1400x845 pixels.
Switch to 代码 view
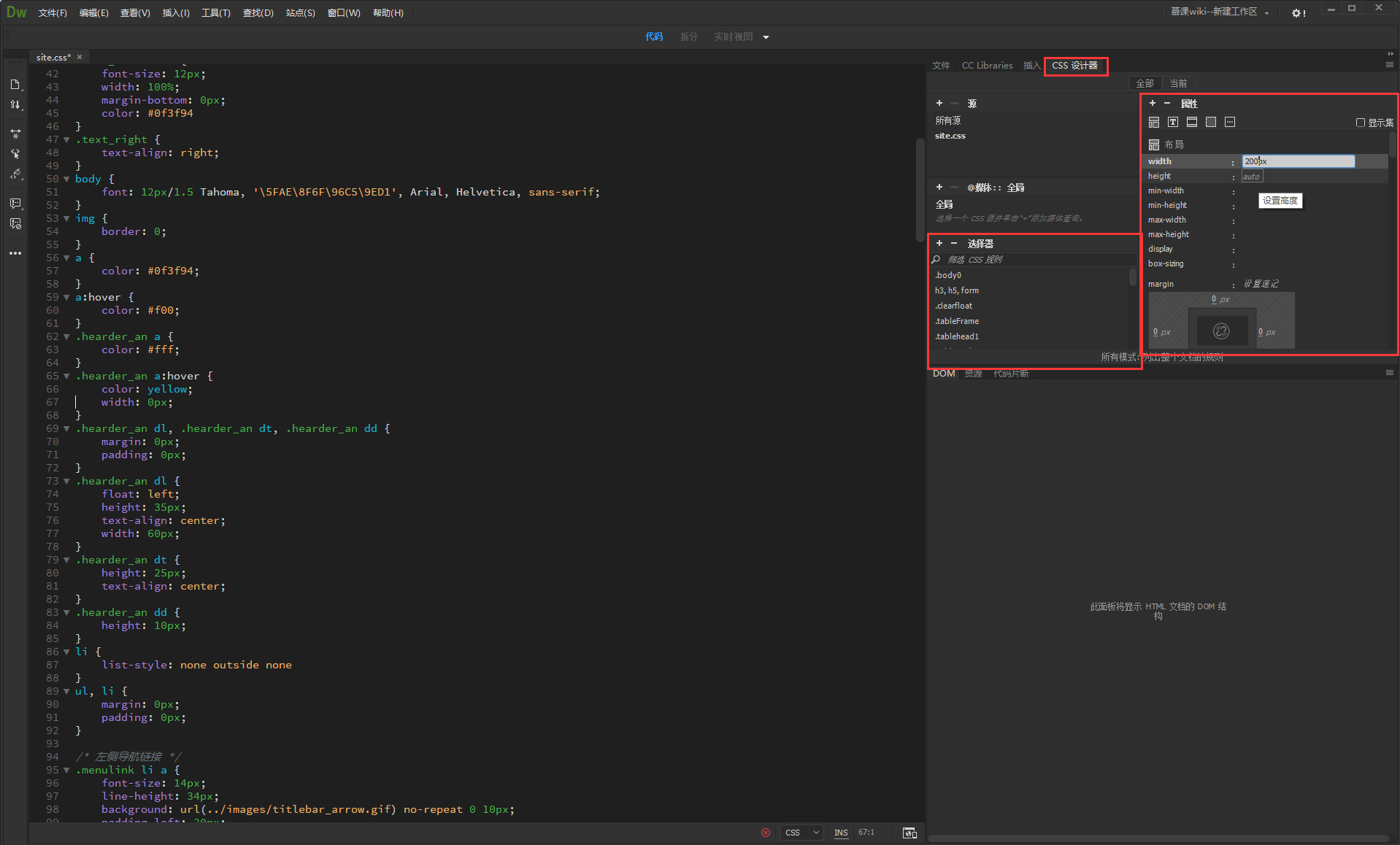(x=654, y=36)
